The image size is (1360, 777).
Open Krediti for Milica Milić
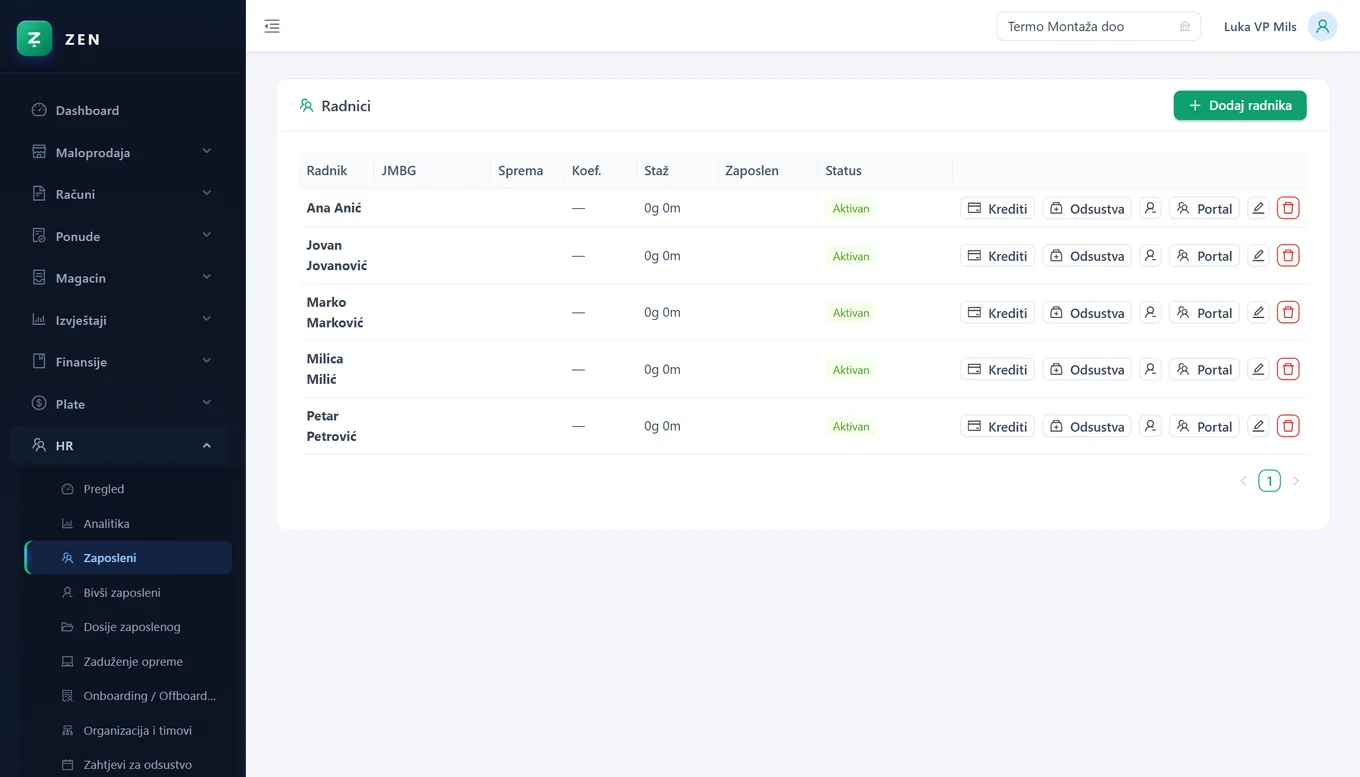[997, 369]
